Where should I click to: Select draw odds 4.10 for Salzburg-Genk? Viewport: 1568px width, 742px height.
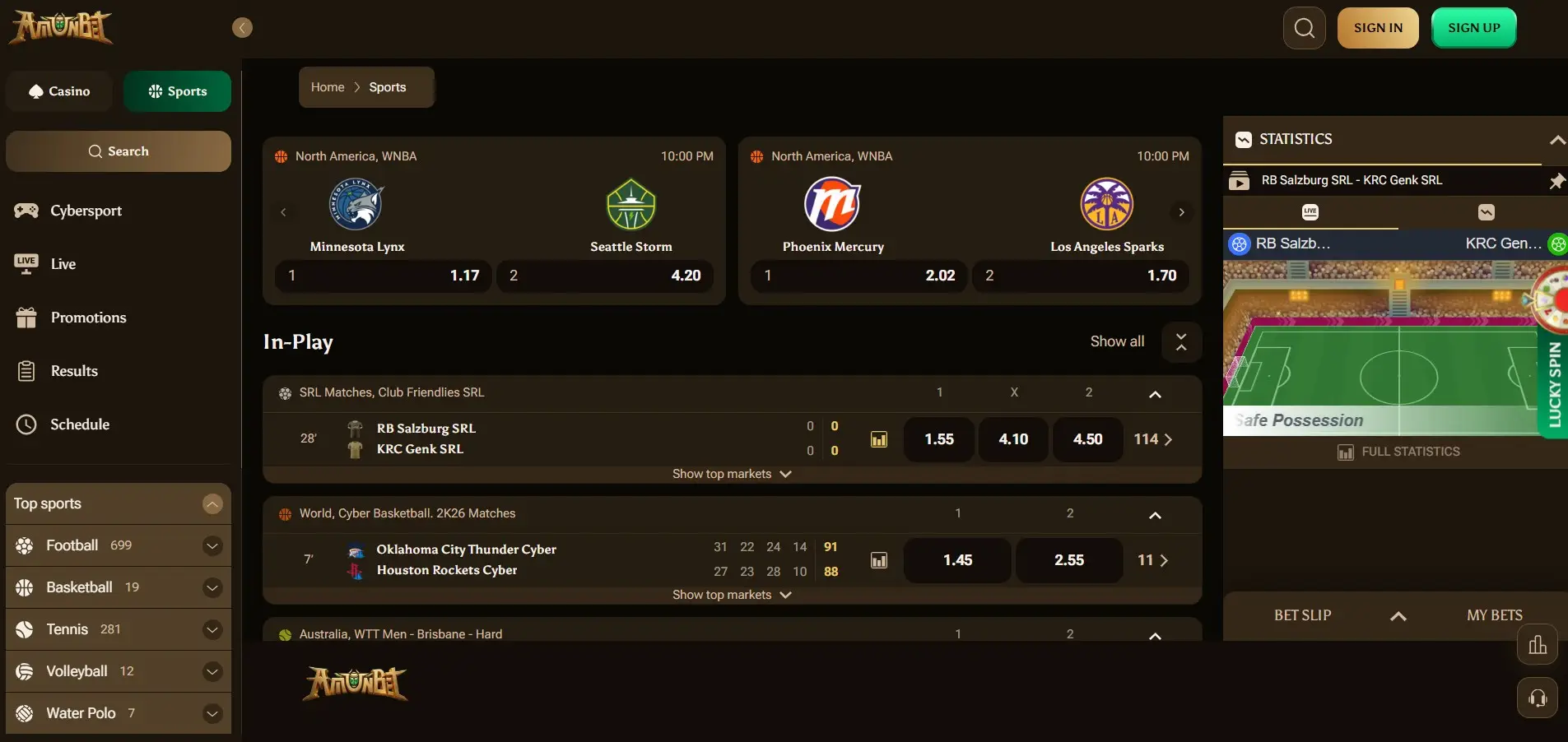[1013, 439]
